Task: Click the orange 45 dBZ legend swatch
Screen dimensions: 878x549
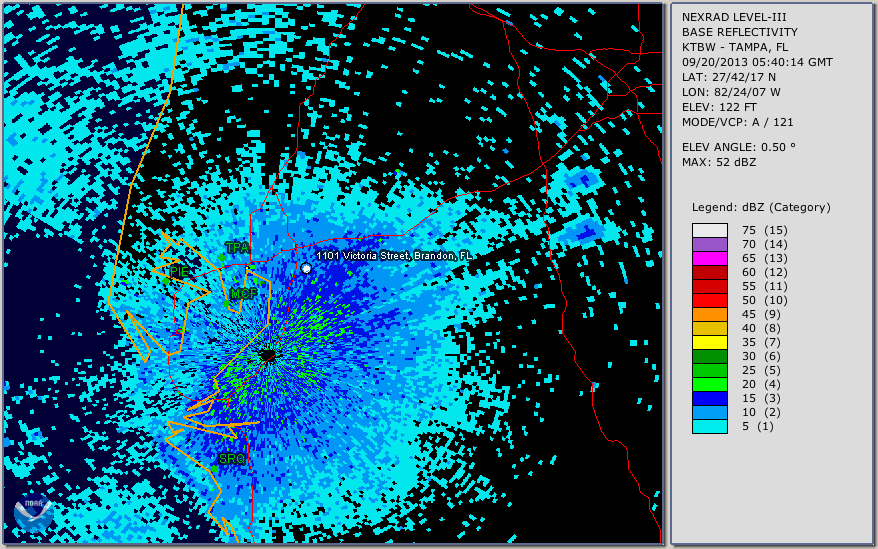Action: (x=709, y=314)
